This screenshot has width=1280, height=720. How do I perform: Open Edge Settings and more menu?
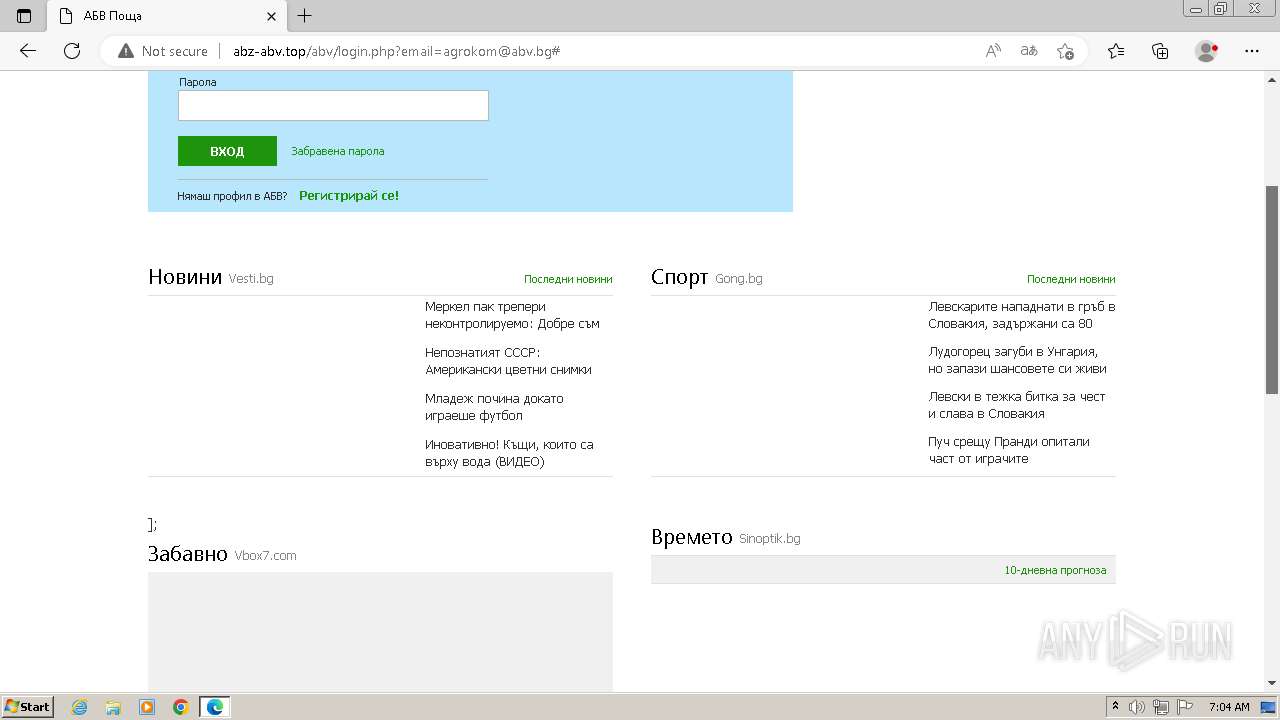point(1252,51)
